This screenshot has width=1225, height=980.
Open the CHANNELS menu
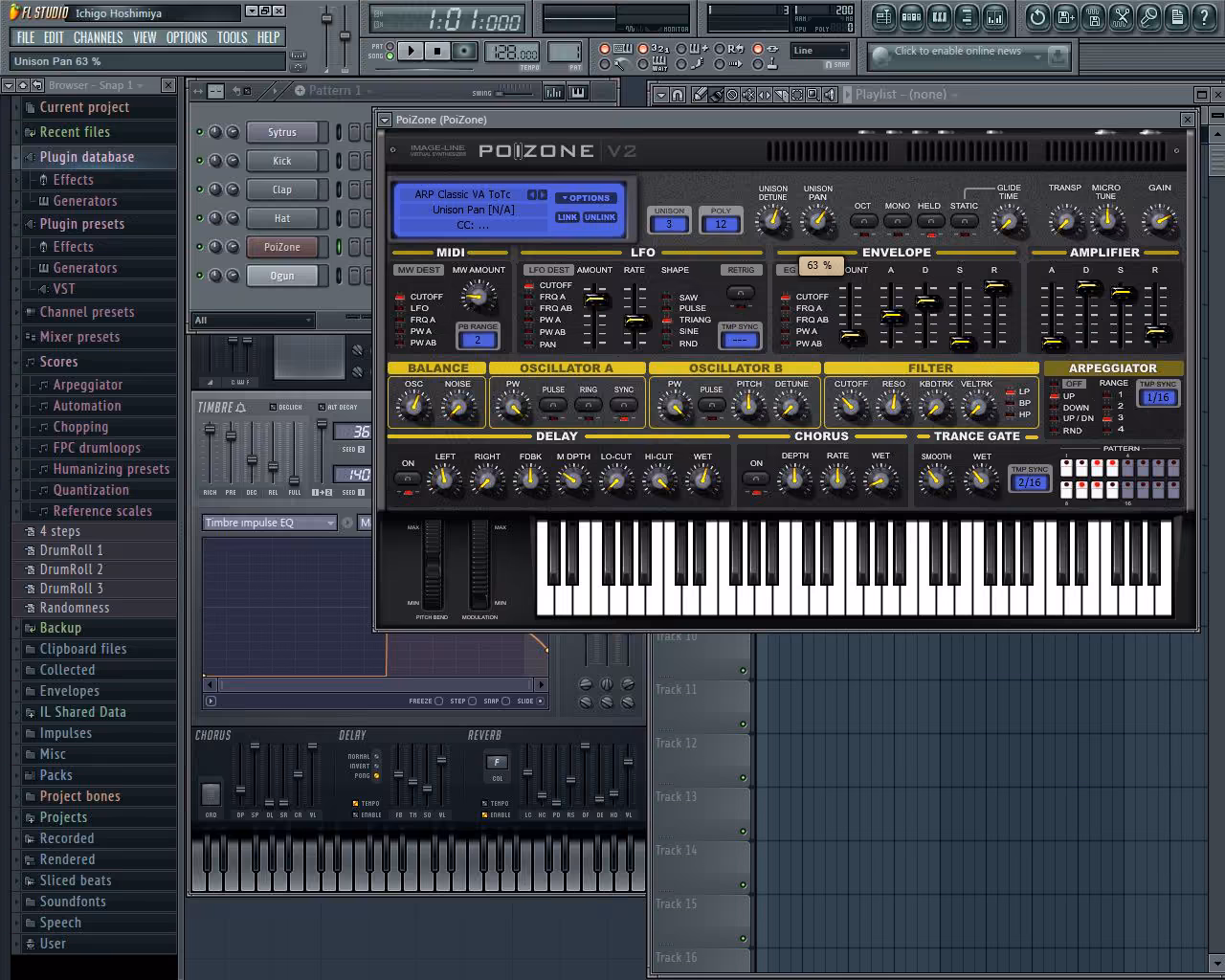coord(98,37)
